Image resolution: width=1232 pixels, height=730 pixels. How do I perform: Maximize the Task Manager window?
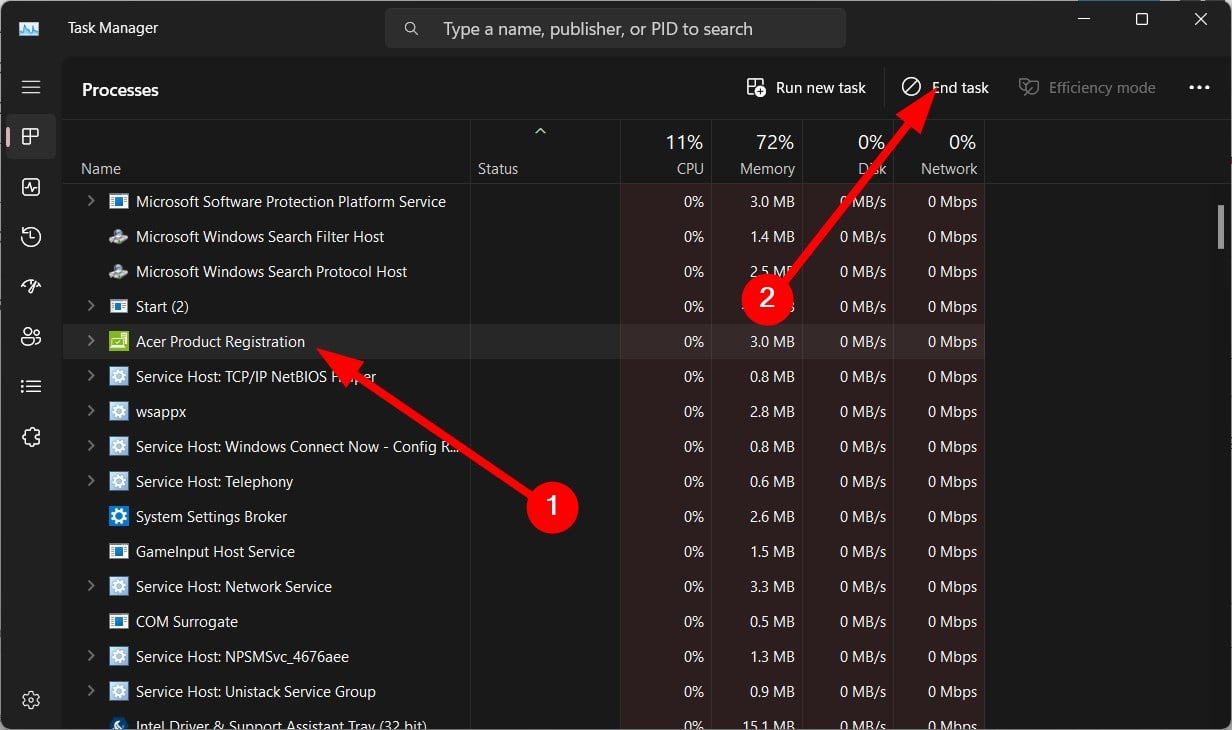pos(1142,19)
